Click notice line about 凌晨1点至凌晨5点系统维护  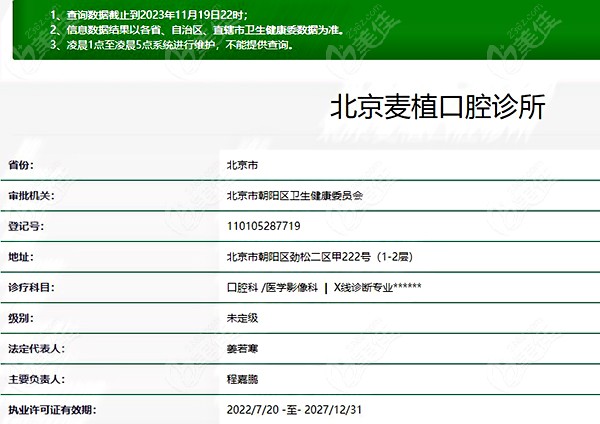173,45
